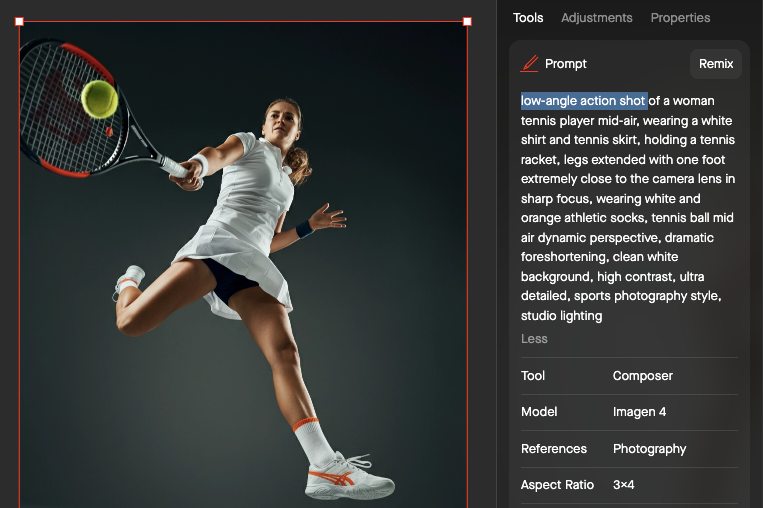
Task: Collapse the prompt with the Less link
Action: coord(534,339)
